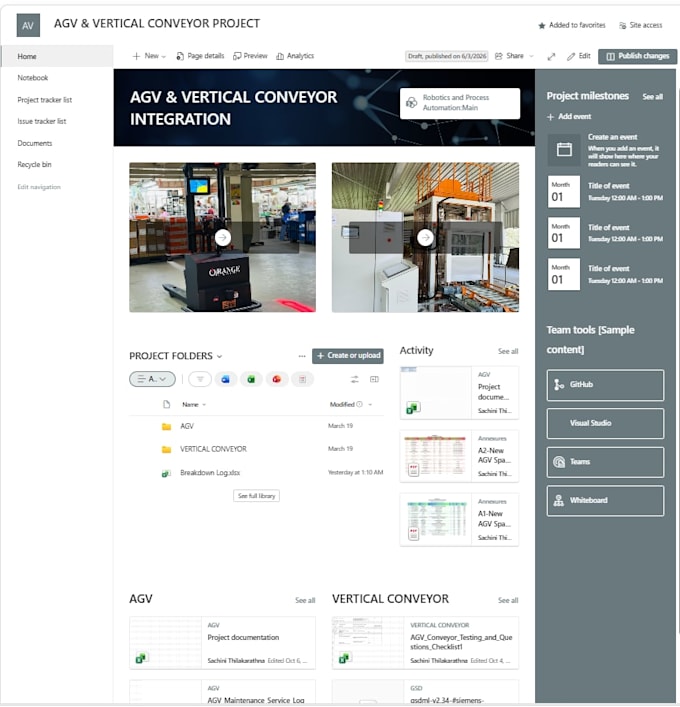Filter by PDF files icon
The height and width of the screenshot is (707, 680).
pos(303,379)
